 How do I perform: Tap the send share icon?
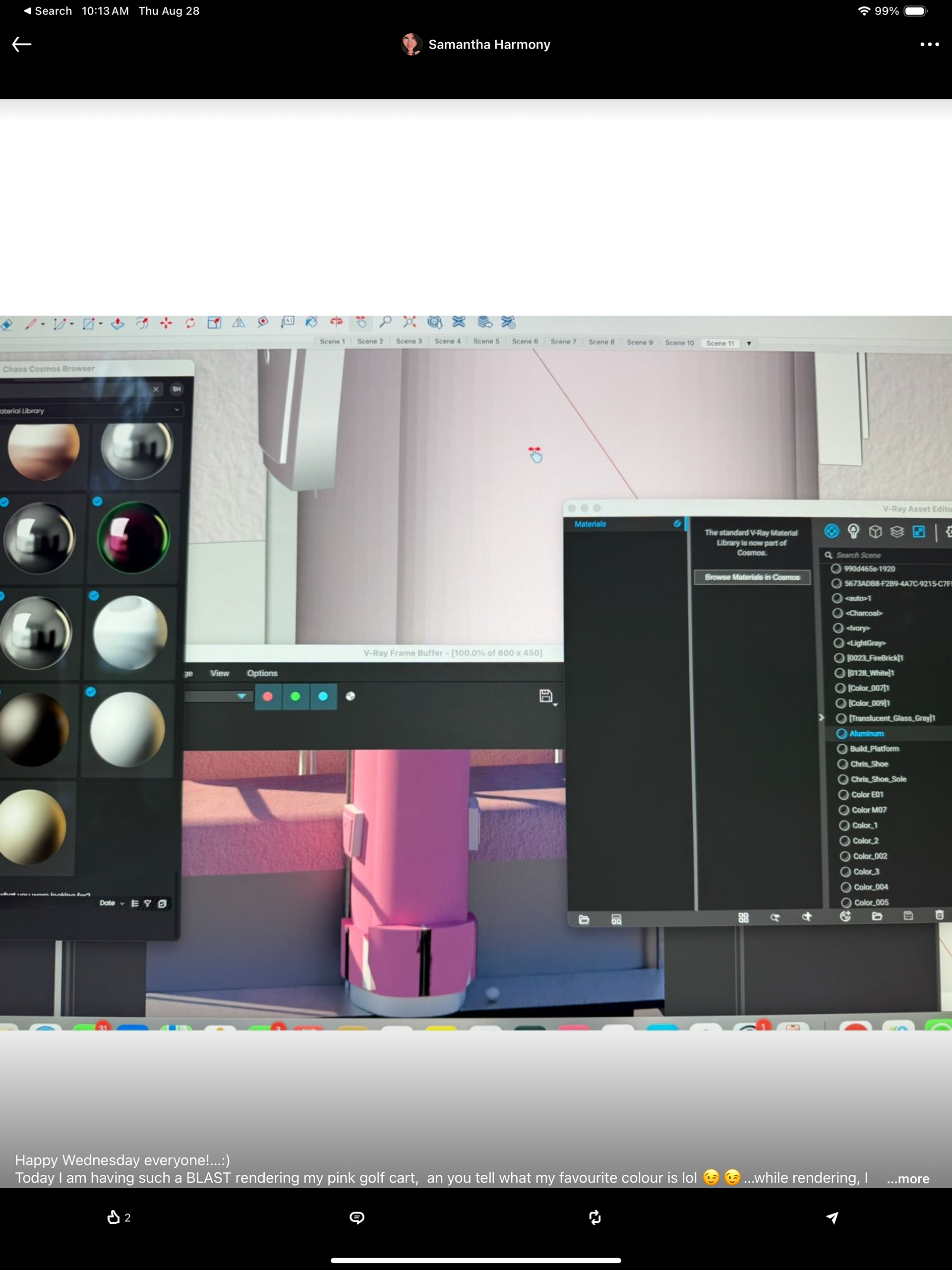click(832, 1217)
